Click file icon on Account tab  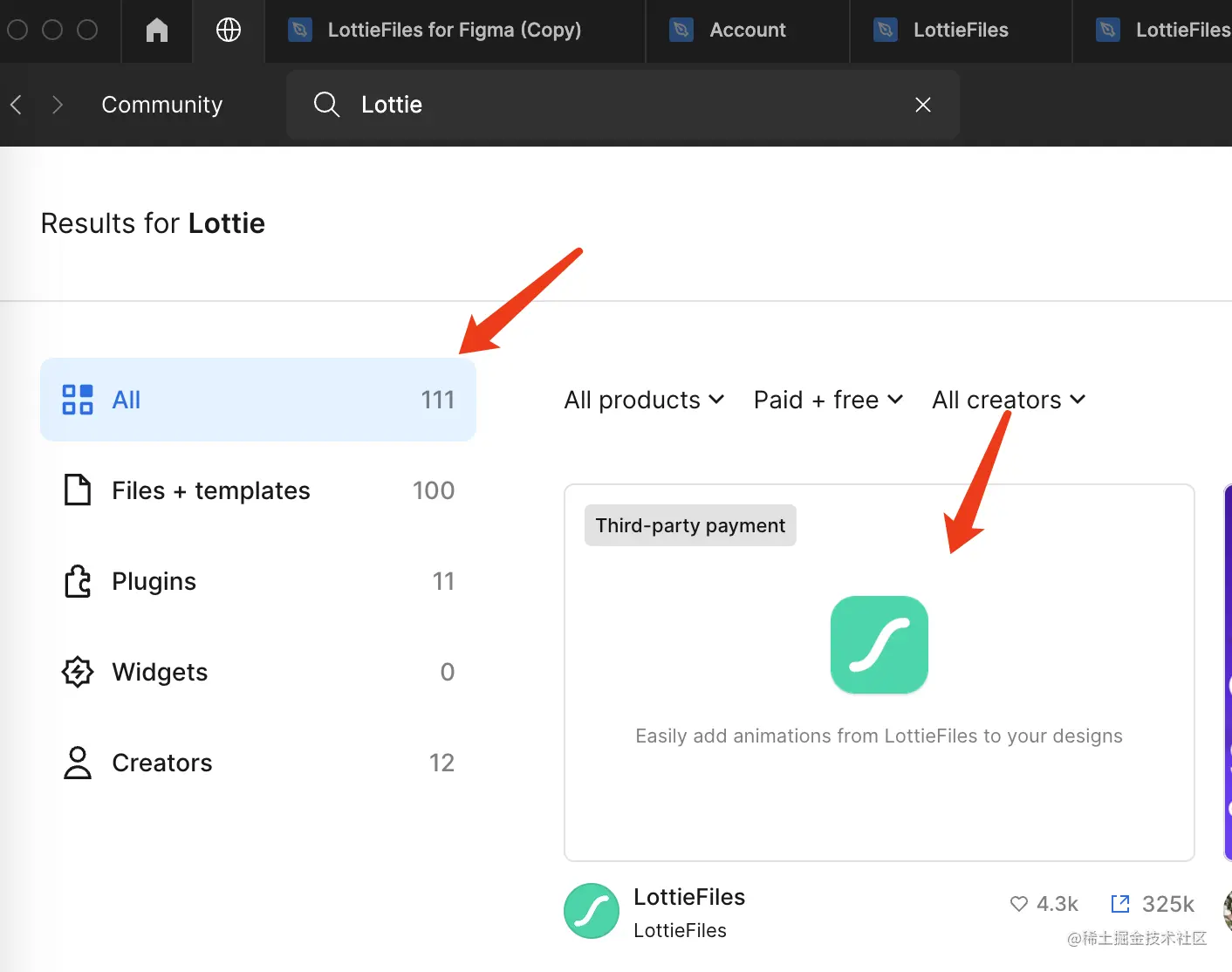pyautogui.click(x=681, y=31)
